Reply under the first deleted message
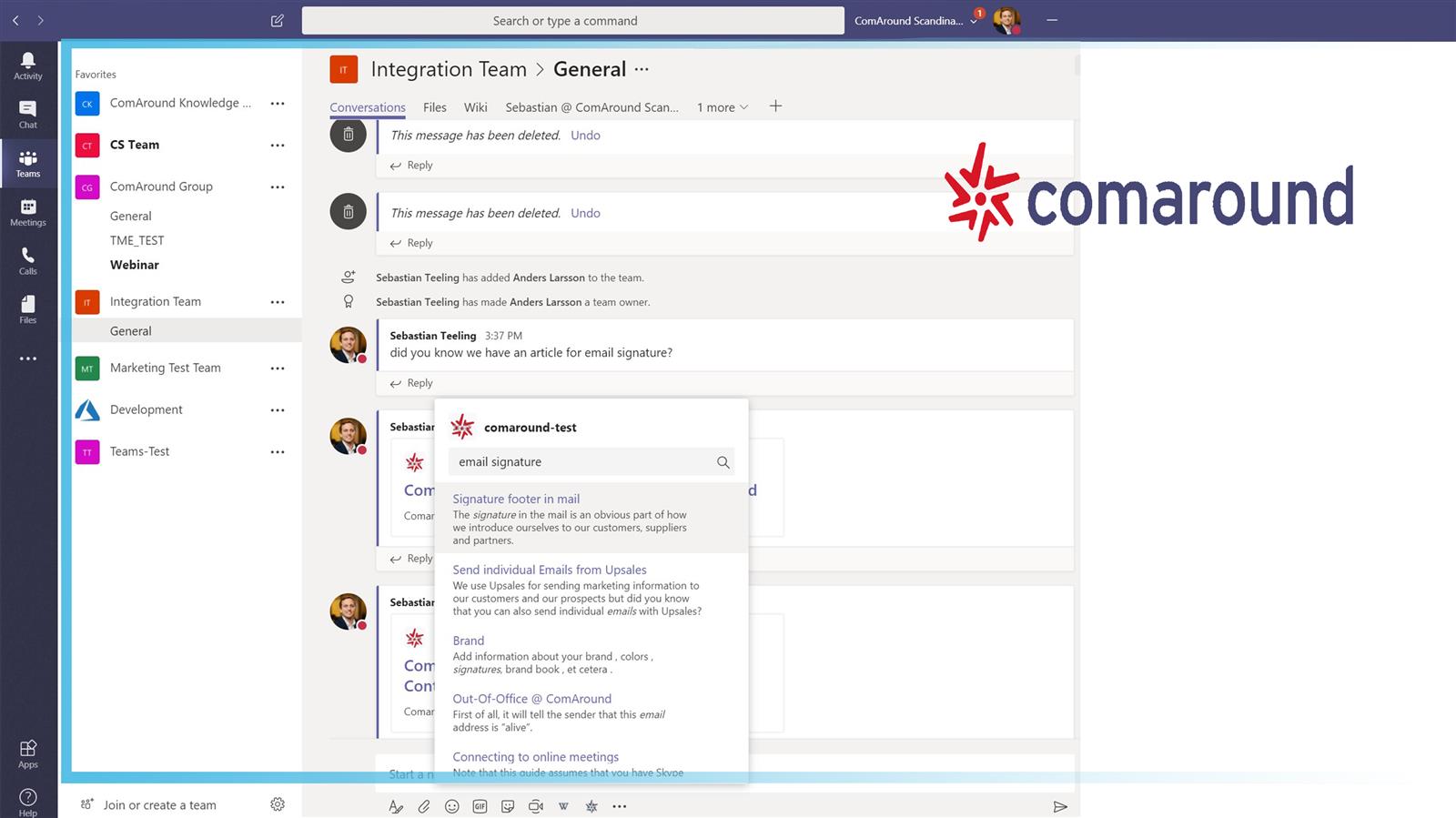1456x818 pixels. pyautogui.click(x=411, y=165)
